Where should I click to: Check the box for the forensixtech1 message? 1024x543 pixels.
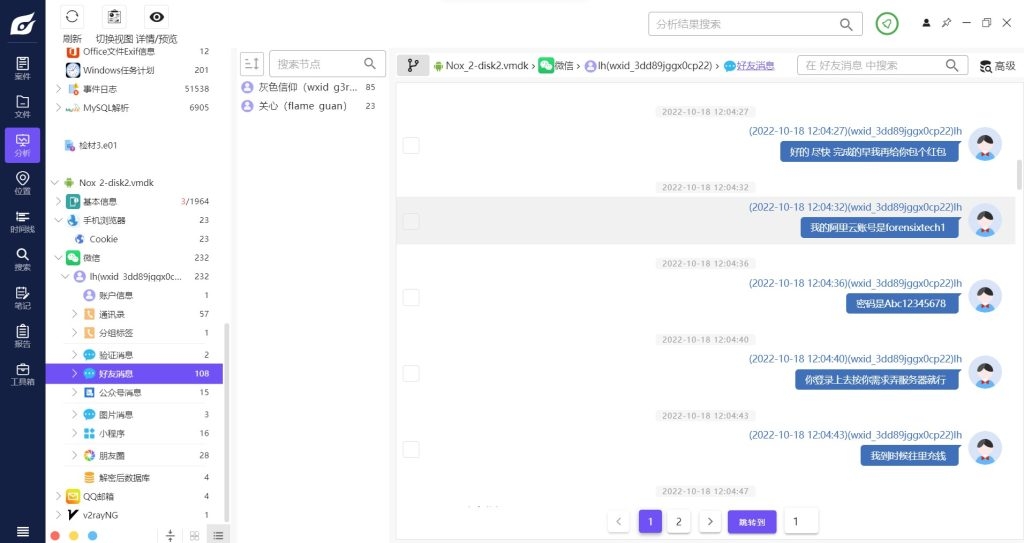click(x=411, y=221)
